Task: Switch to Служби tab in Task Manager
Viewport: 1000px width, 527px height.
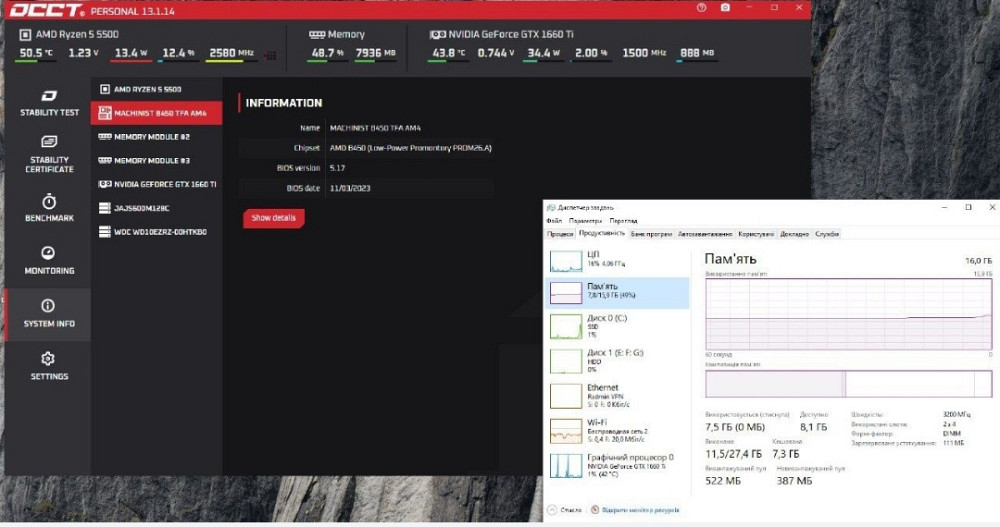Action: (x=827, y=234)
